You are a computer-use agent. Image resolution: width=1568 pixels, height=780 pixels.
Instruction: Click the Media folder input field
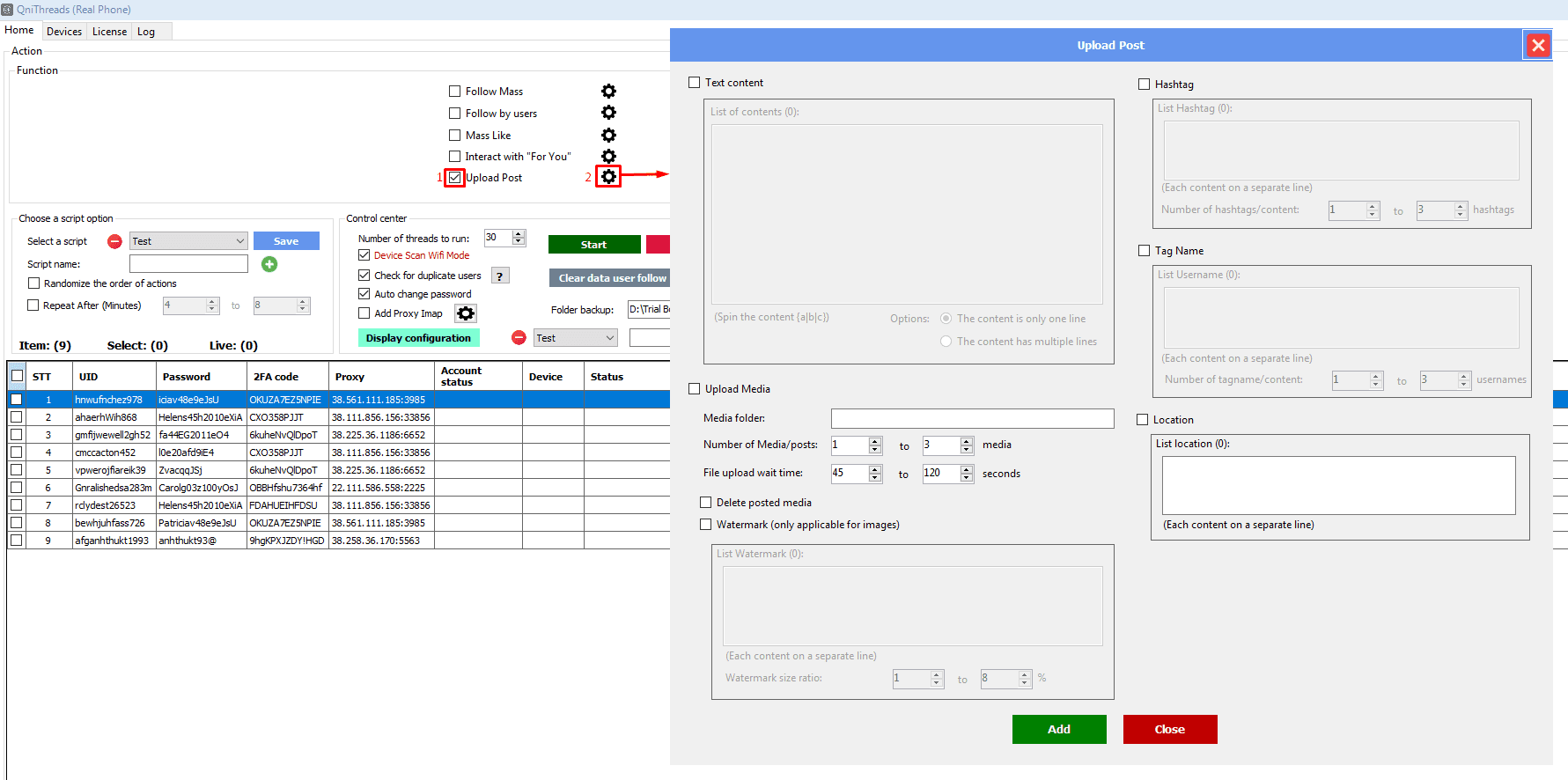[972, 418]
